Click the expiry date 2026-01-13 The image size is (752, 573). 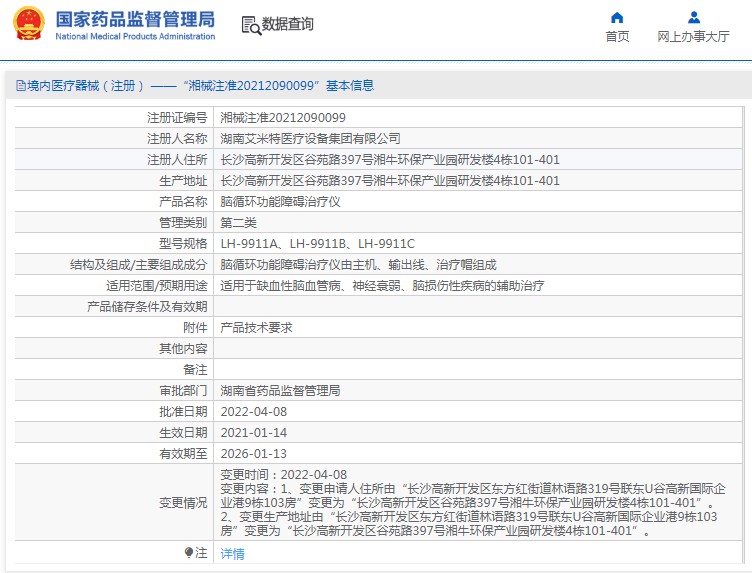253,453
